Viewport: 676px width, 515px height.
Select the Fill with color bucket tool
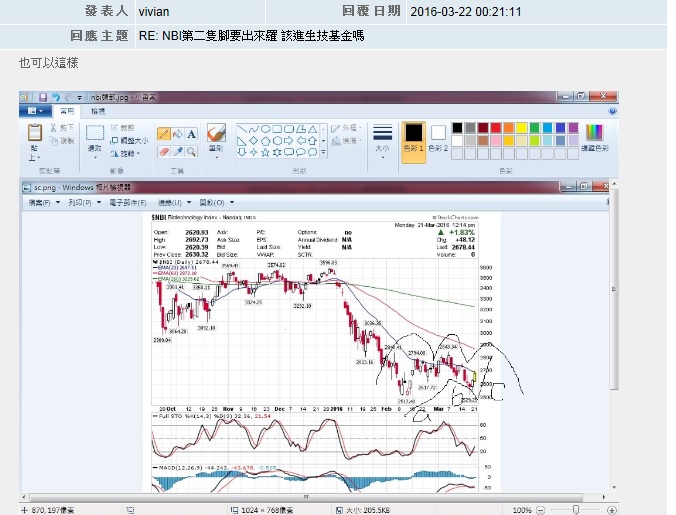click(x=178, y=134)
